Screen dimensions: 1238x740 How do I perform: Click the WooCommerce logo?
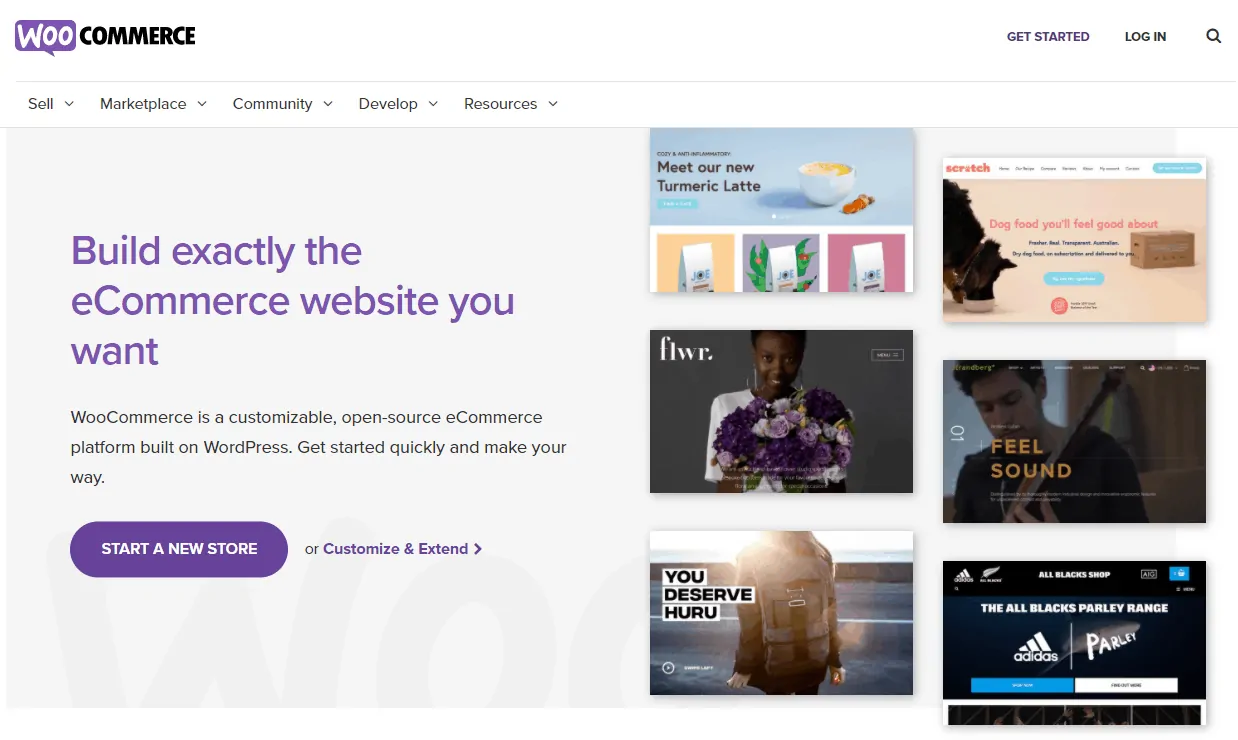[x=104, y=36]
